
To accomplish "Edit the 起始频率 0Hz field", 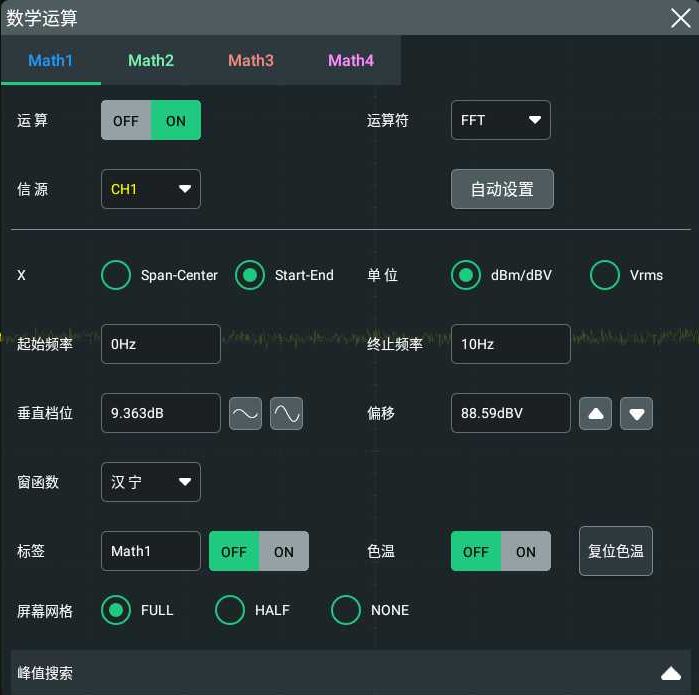I will 161,344.
